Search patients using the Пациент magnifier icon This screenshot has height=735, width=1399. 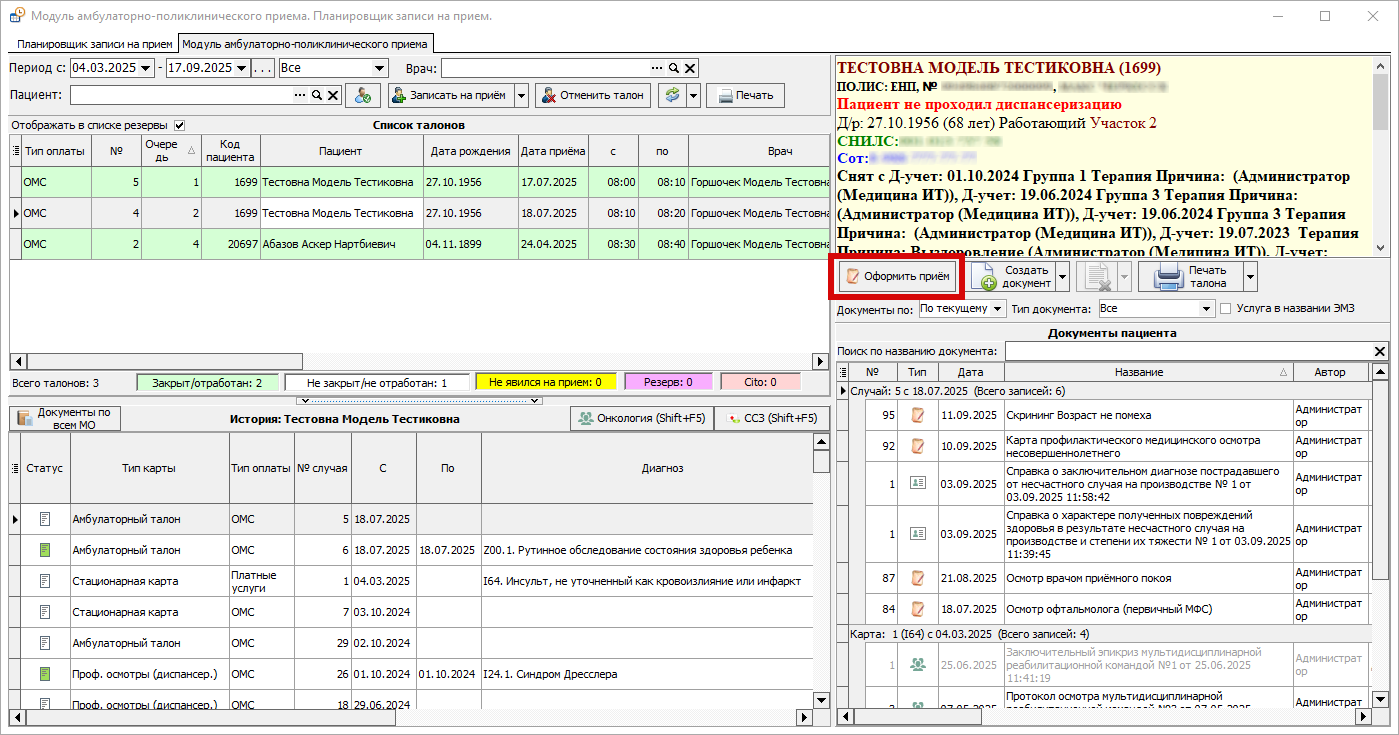click(317, 95)
